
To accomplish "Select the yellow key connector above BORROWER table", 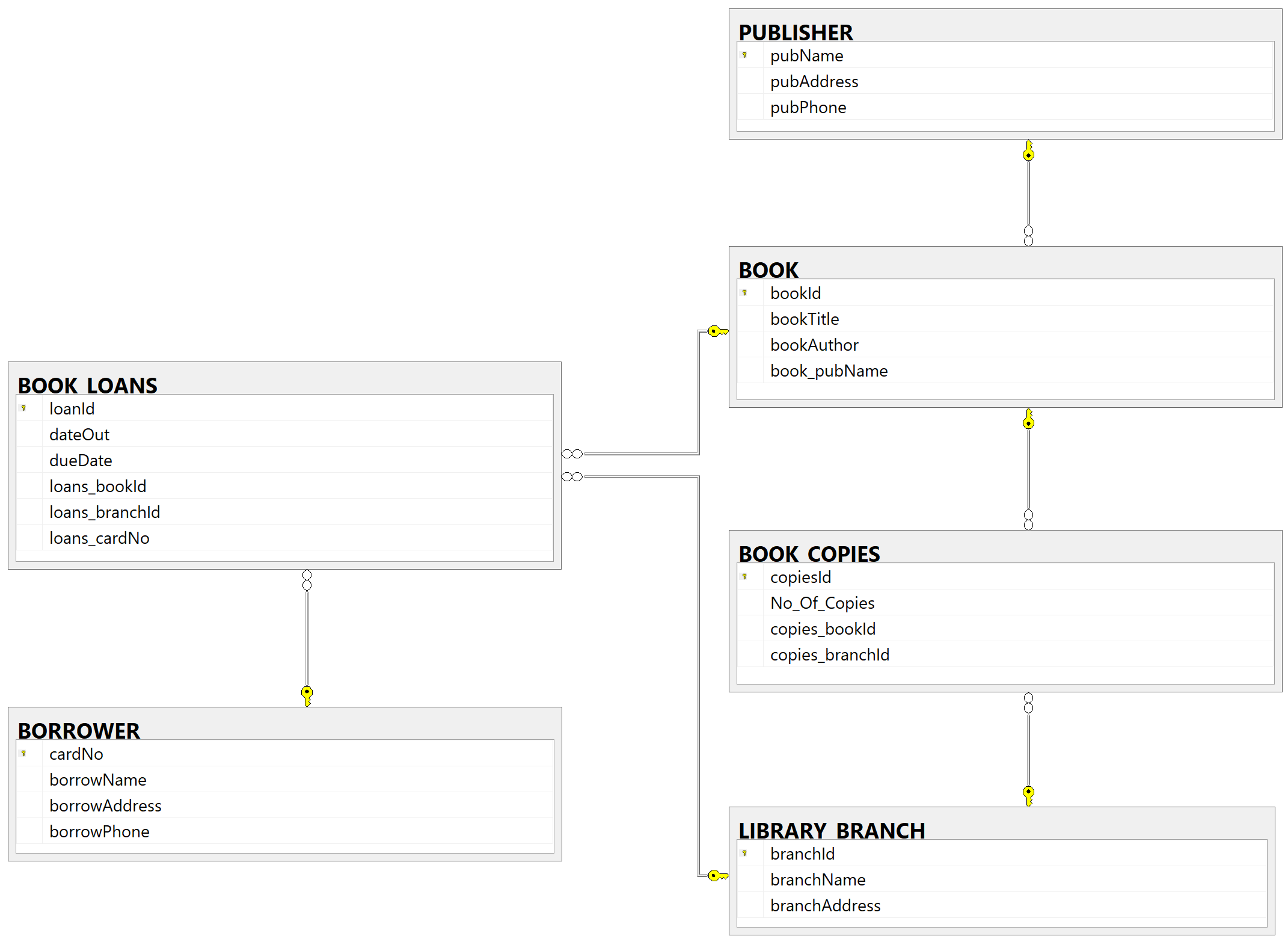I will click(307, 695).
